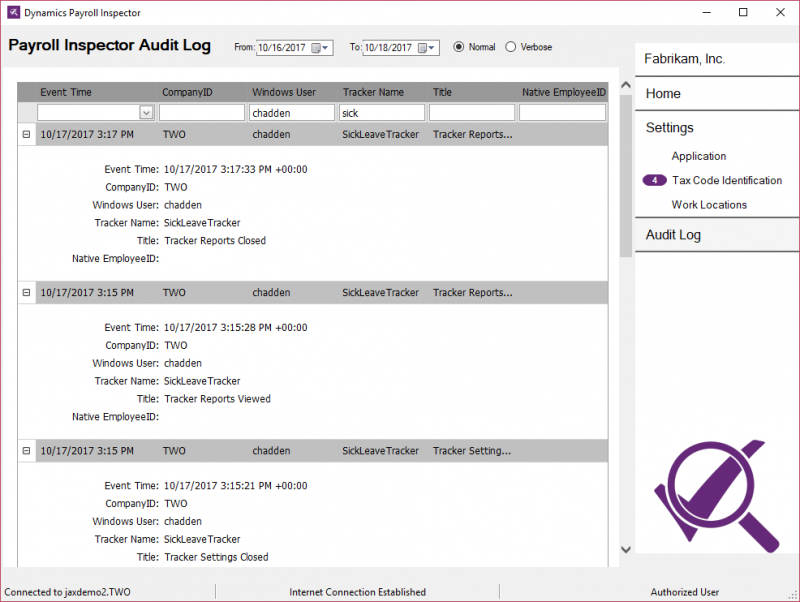Click the Fabrikam, Inc. company name
Viewport: 800px width, 602px height.
684,59
